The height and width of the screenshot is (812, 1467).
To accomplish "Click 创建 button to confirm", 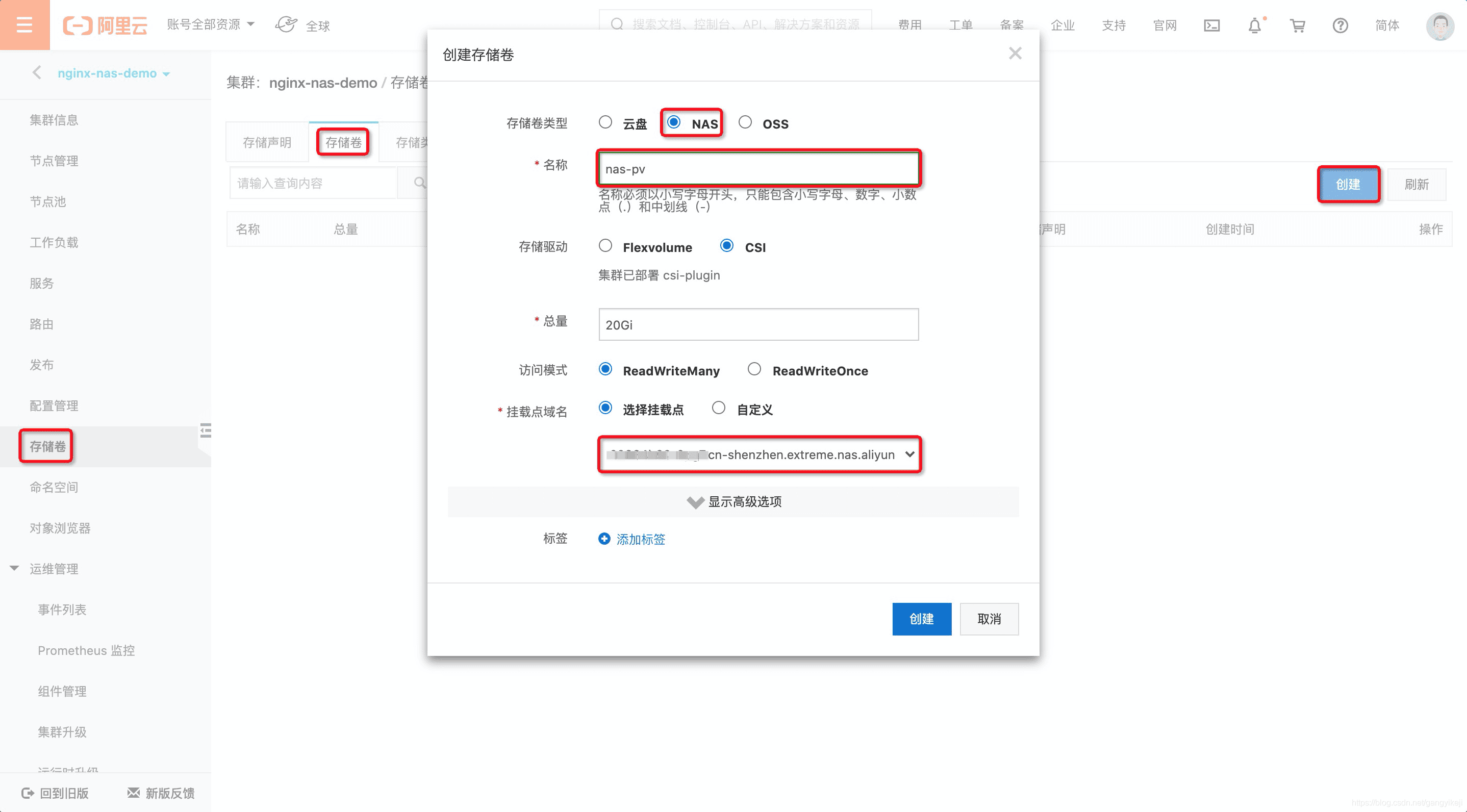I will 921,618.
